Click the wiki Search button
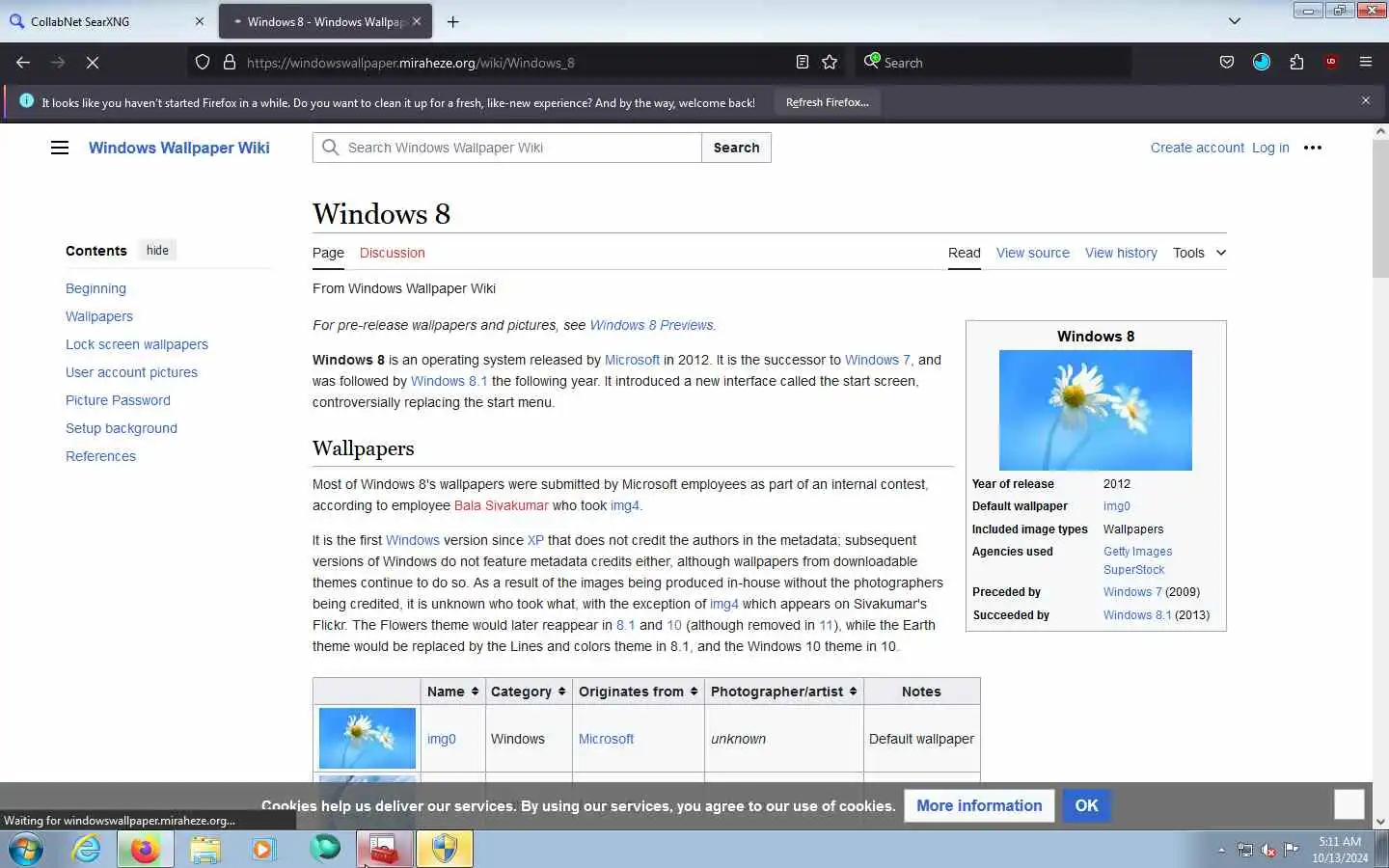The width and height of the screenshot is (1389, 868). click(737, 148)
